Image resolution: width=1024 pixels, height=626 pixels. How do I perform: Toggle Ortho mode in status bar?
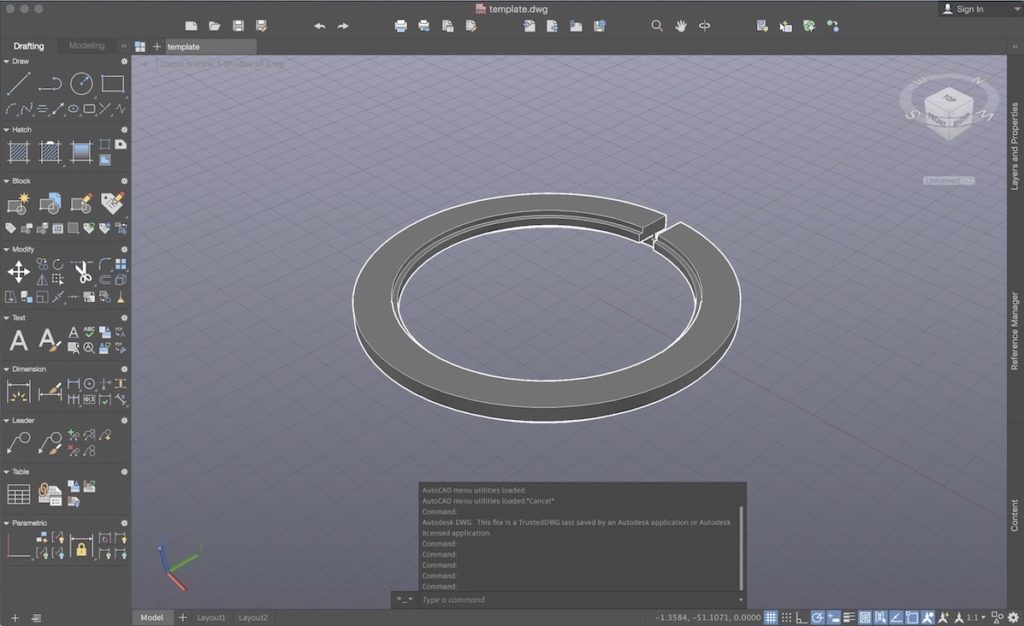(801, 618)
